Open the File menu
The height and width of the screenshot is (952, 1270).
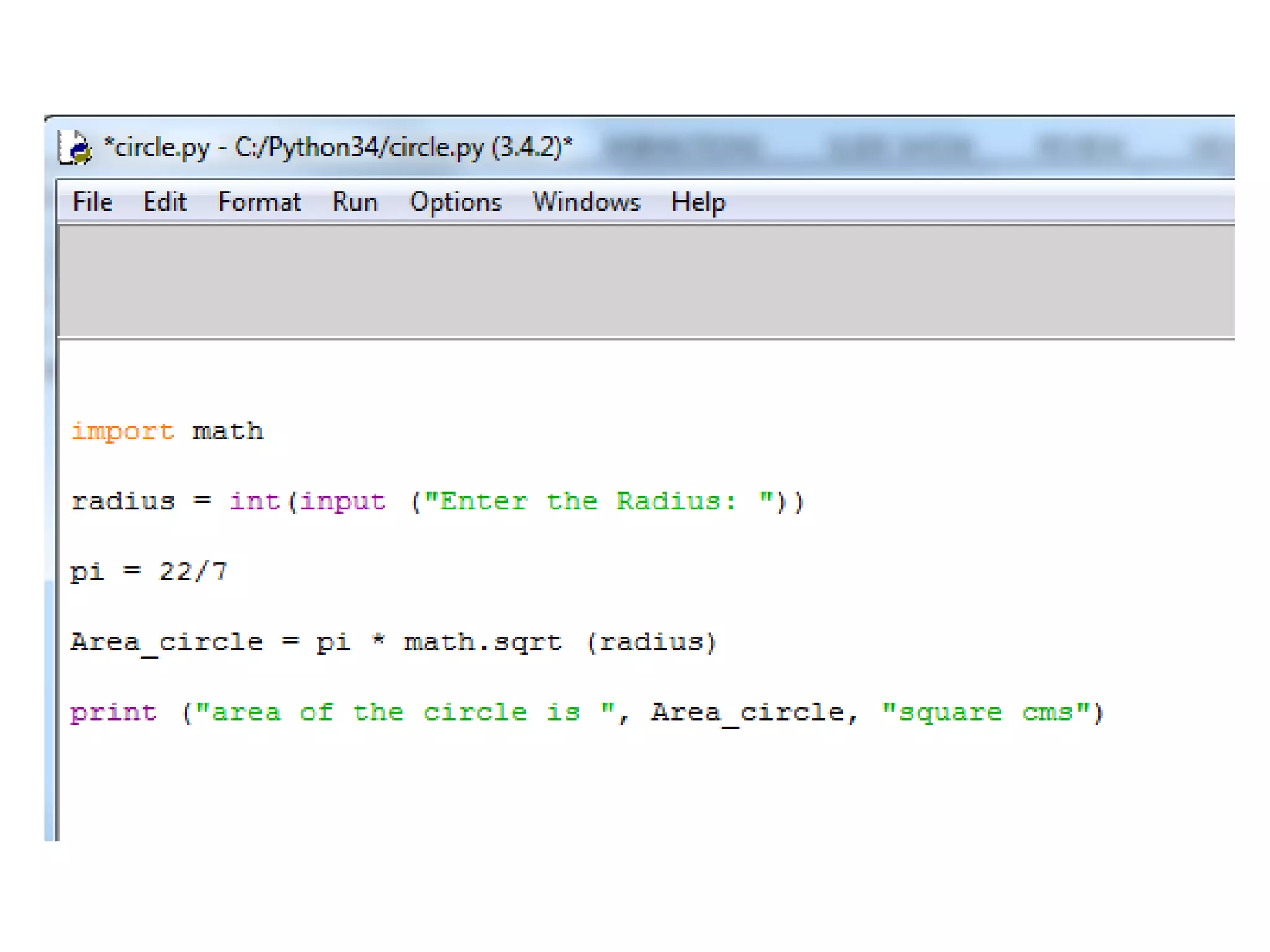pos(92,202)
